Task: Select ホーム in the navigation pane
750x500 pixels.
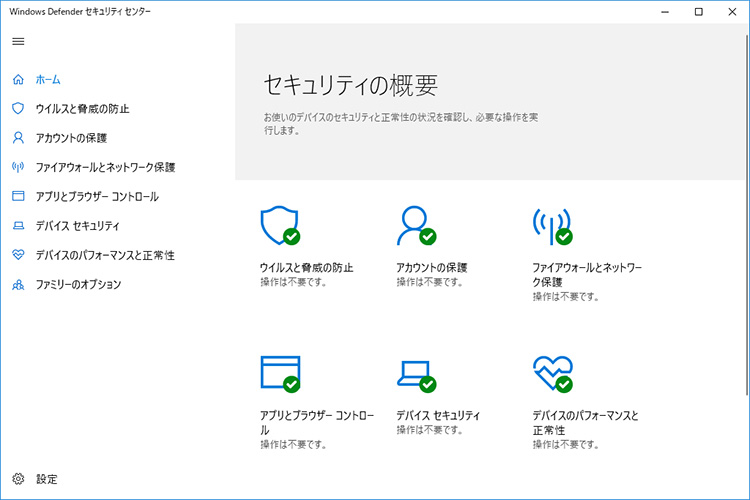Action: [x=48, y=79]
